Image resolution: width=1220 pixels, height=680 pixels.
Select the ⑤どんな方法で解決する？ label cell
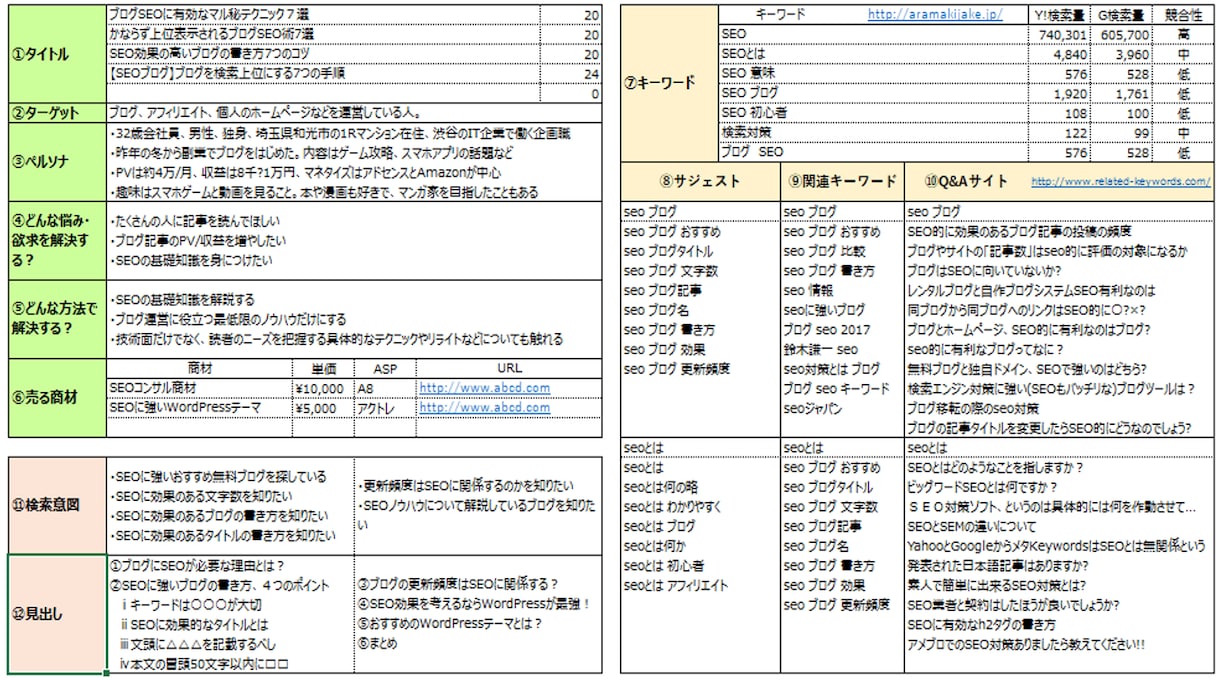click(56, 320)
